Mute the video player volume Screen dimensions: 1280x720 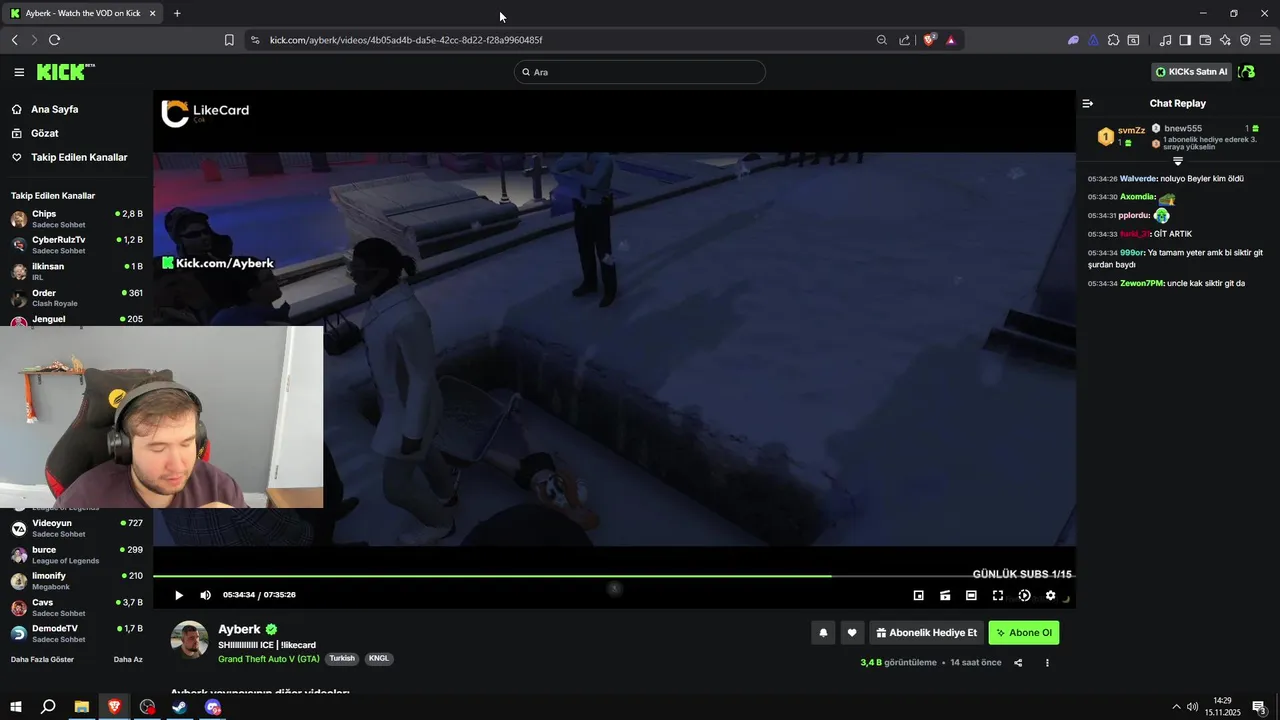click(205, 595)
